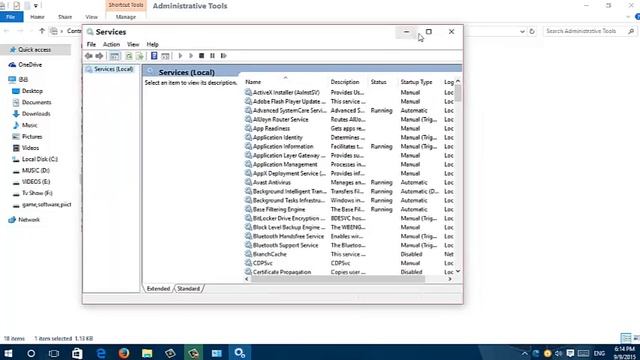640x360 pixels.
Task: Open Share ribbon tab in Explorer window
Action: (x=65, y=17)
